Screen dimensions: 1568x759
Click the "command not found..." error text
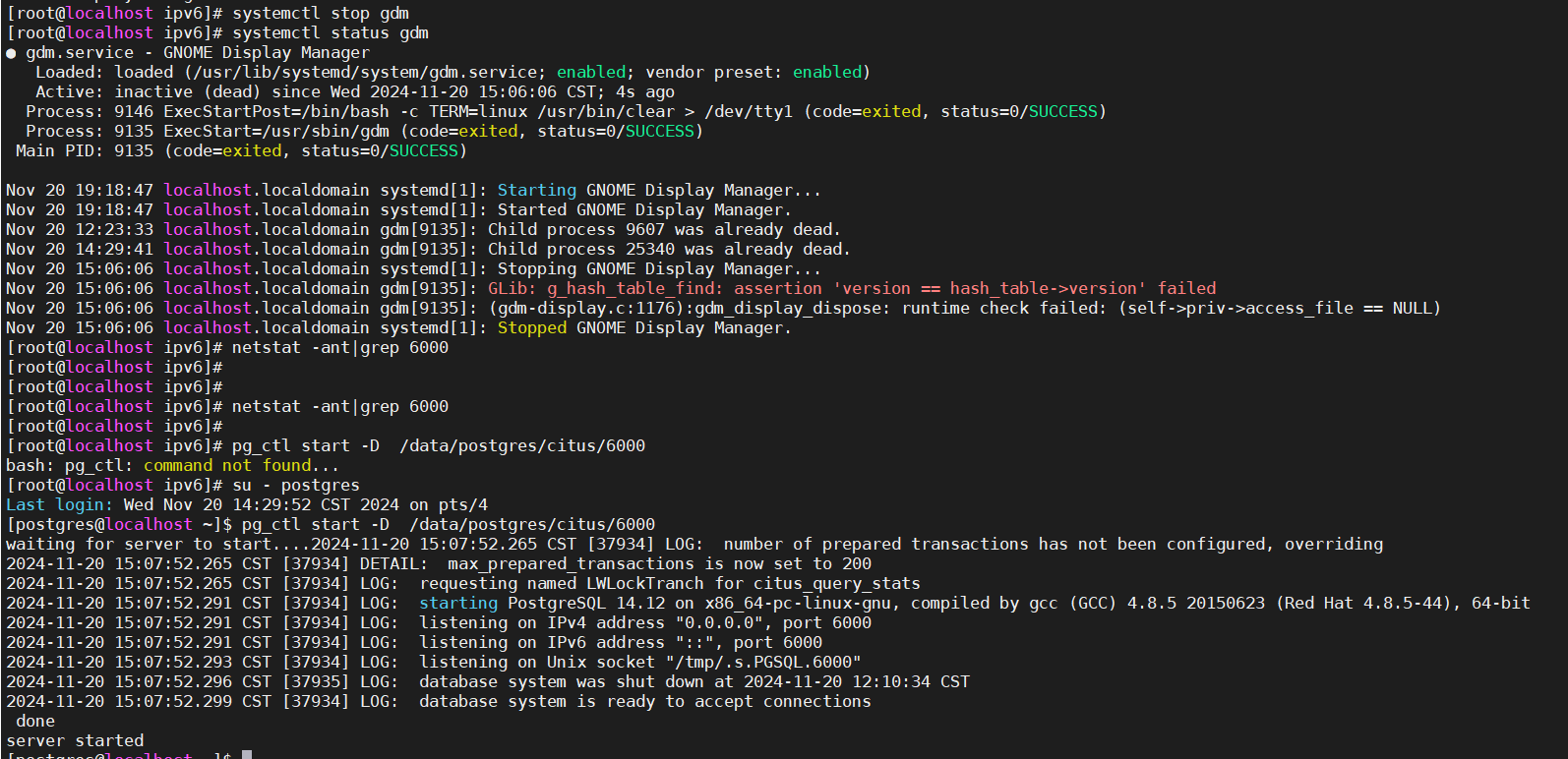pos(241,466)
